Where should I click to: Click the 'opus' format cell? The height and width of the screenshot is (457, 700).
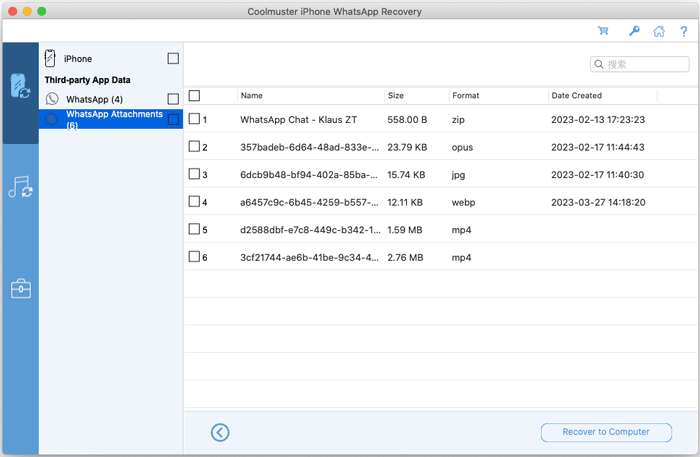click(462, 148)
